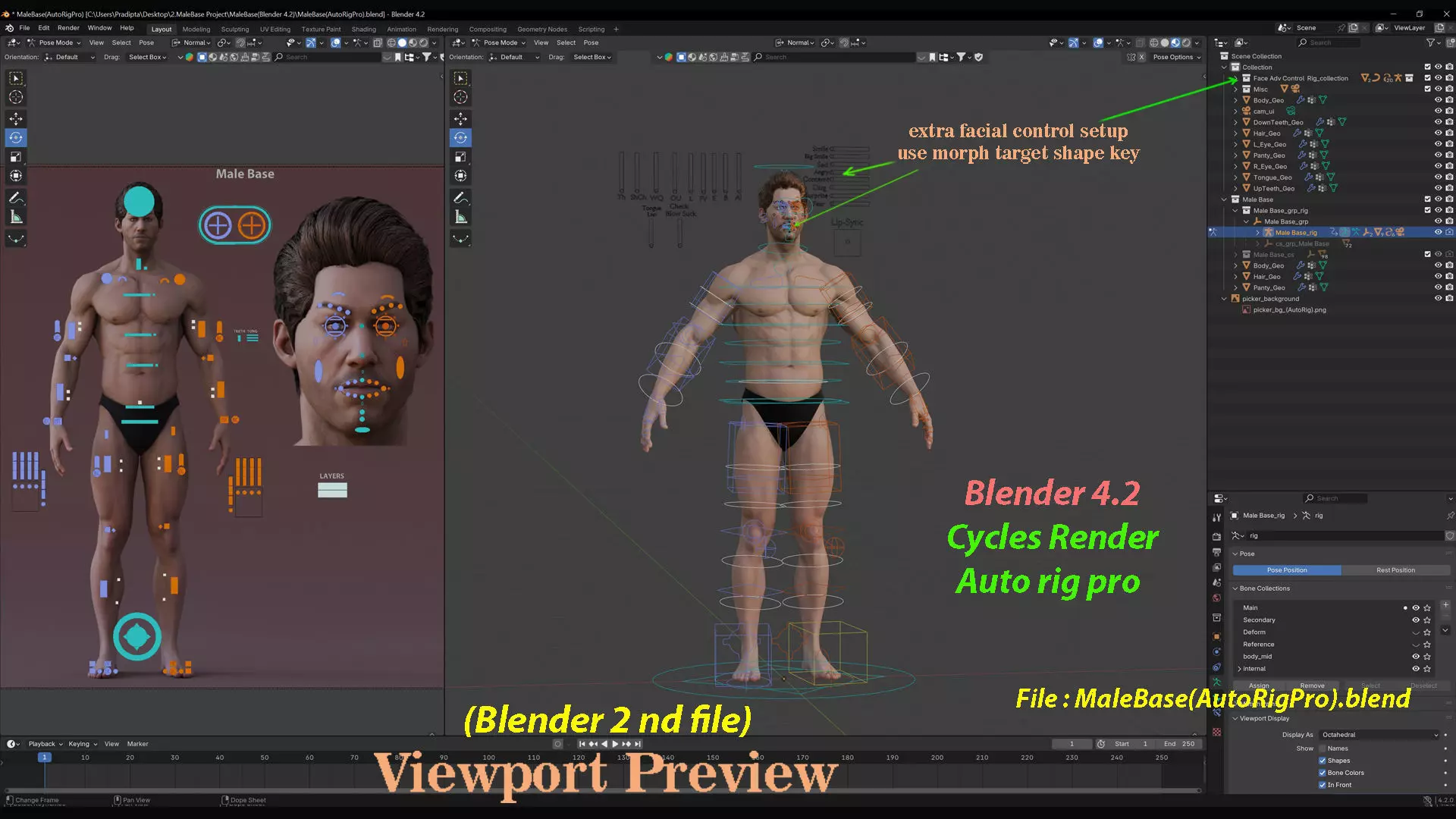The width and height of the screenshot is (1456, 819).
Task: Hide the Main bone collection
Action: pos(1415,608)
